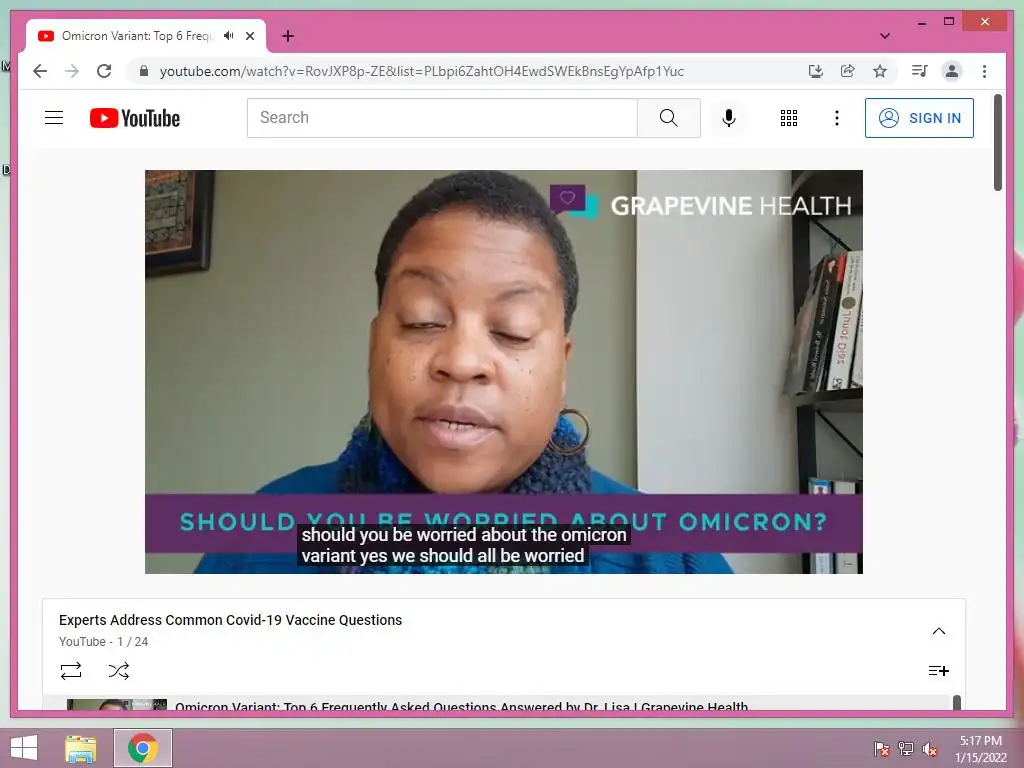The height and width of the screenshot is (768, 1024).
Task: Click the SIGN IN button
Action: 920,118
